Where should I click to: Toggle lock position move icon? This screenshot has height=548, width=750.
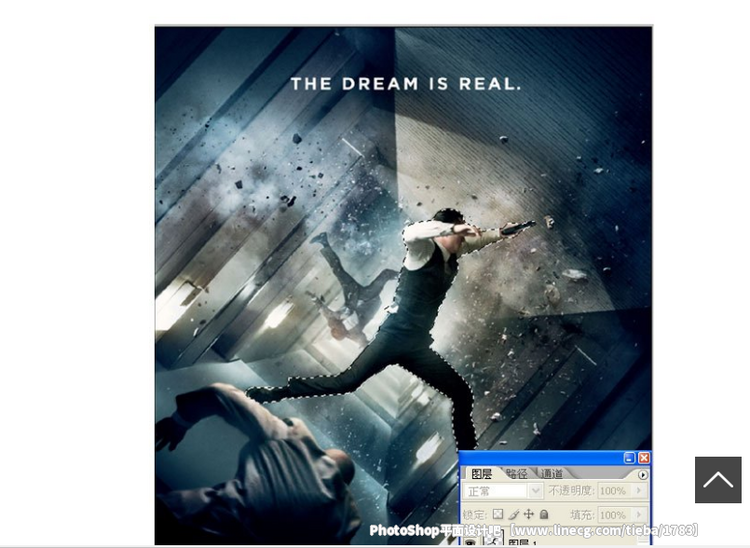coord(529,515)
